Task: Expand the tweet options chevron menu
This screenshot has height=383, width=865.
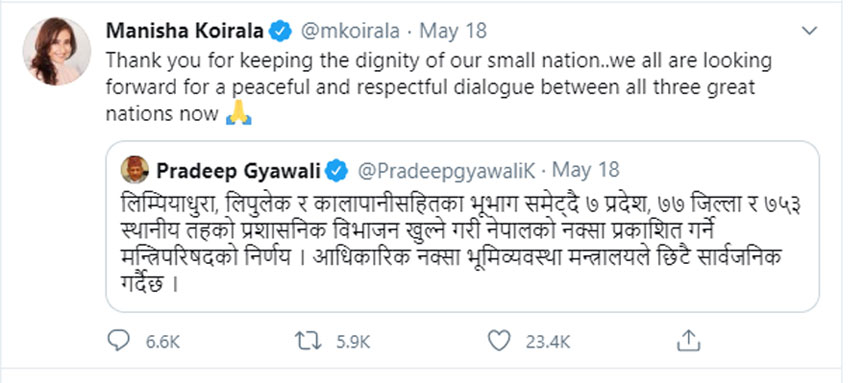Action: point(809,30)
